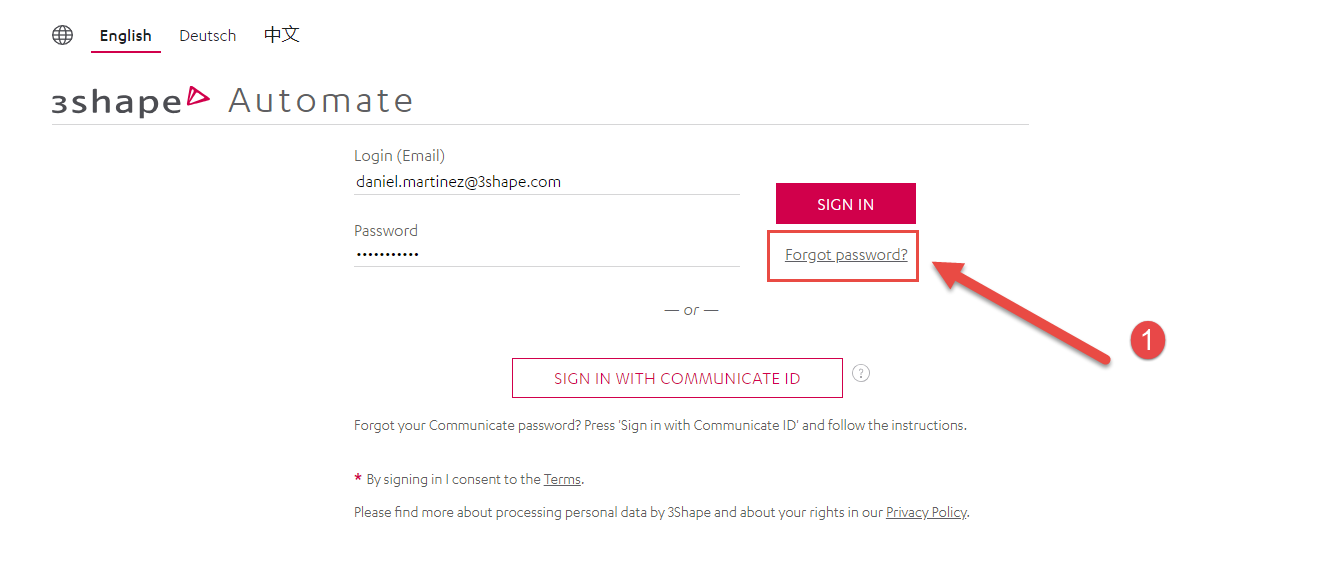
Task: Click the Login (Email) field label
Action: point(399,156)
